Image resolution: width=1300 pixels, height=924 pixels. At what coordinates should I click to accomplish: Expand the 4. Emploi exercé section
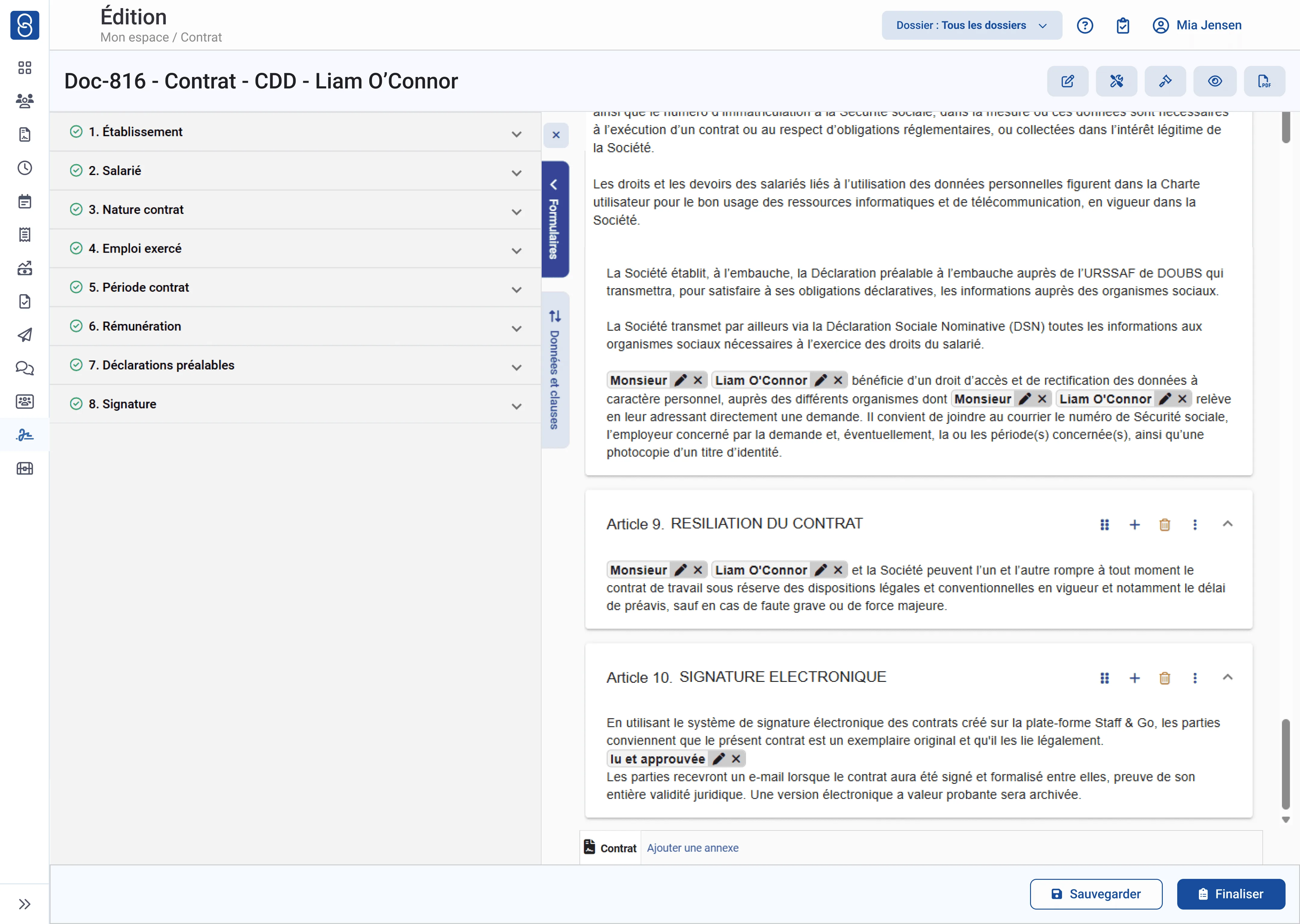pyautogui.click(x=296, y=249)
